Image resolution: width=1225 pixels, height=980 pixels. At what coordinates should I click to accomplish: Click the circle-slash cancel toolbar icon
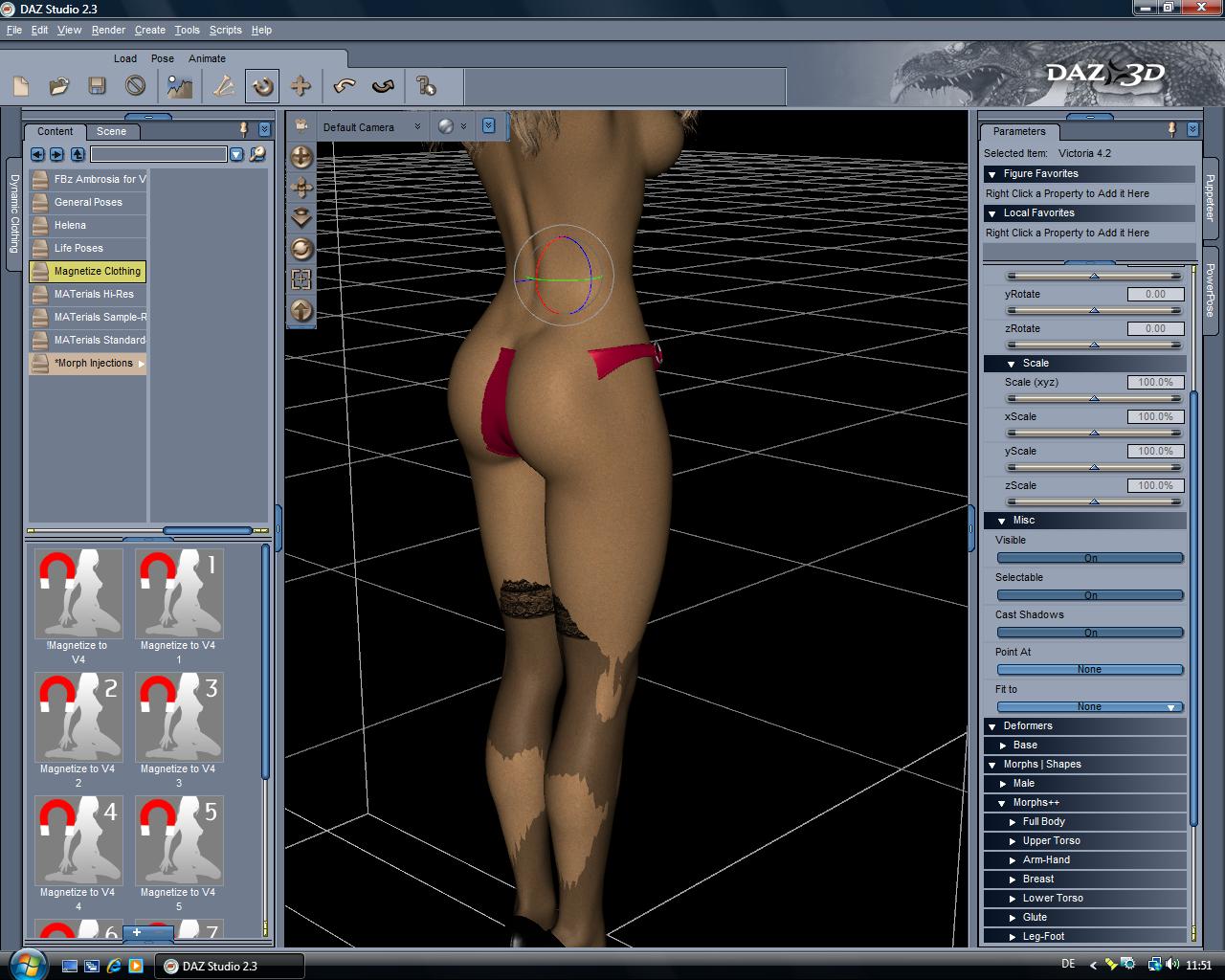135,87
